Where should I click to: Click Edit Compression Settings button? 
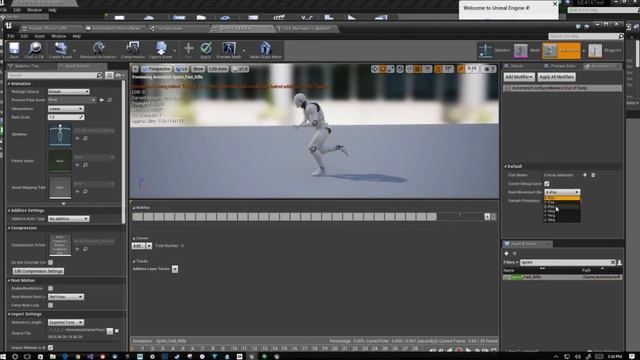38,271
